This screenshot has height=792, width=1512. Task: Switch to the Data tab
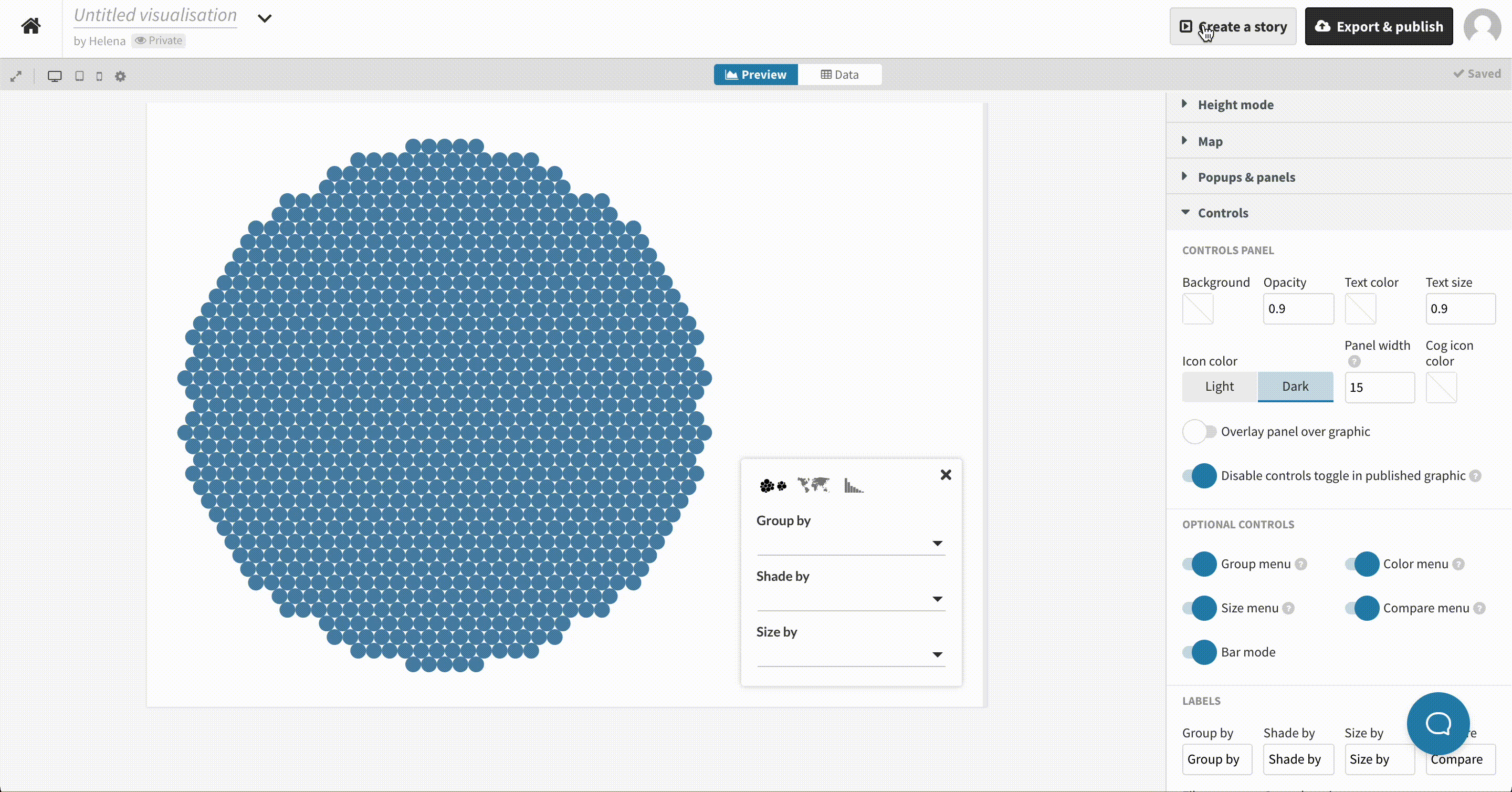click(839, 75)
